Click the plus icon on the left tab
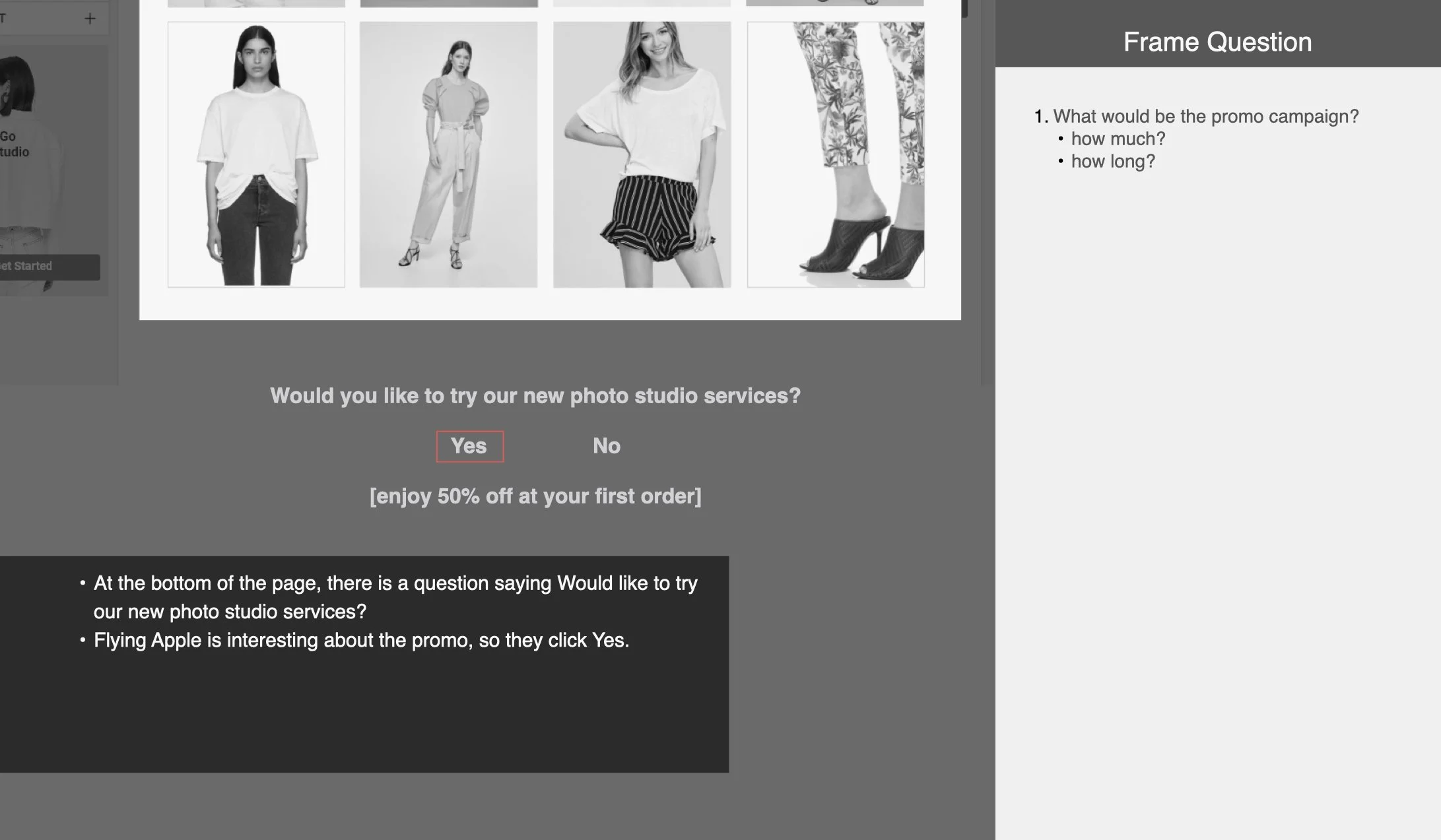This screenshot has height=840, width=1441. pos(90,18)
